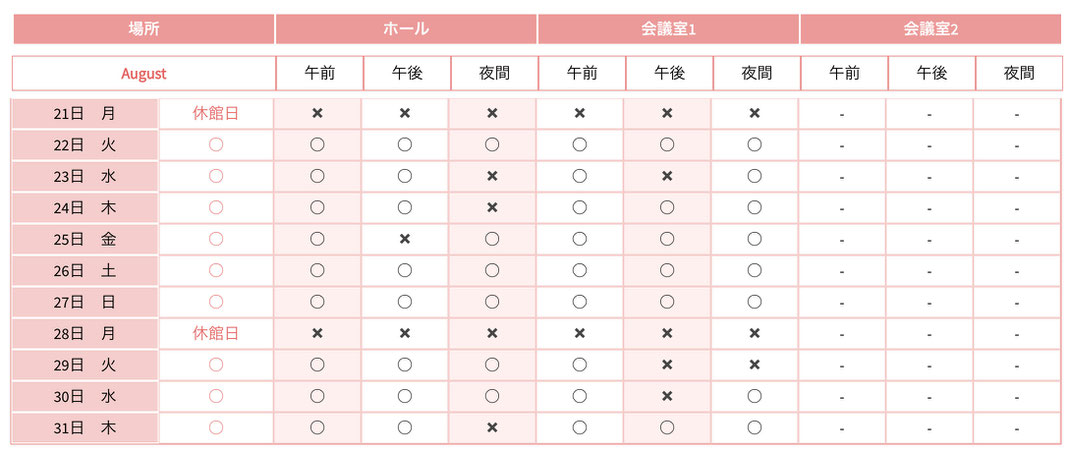The image size is (1070, 452).
Task: Click the ホール header
Action: coord(406,29)
